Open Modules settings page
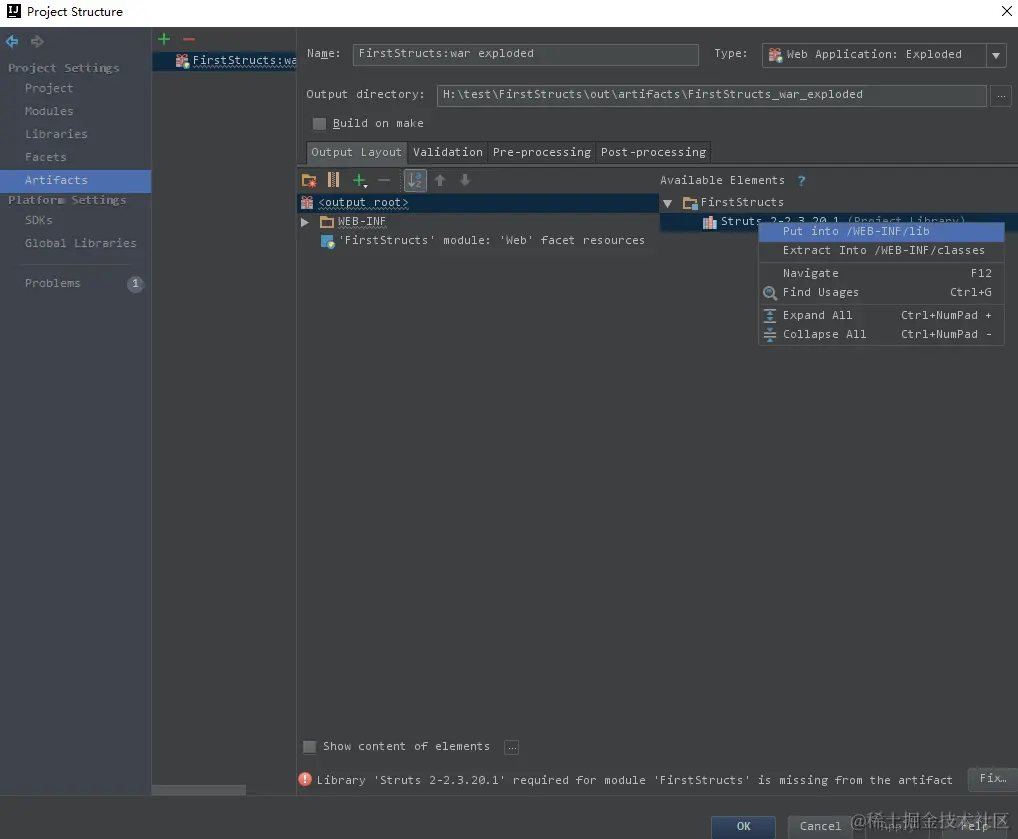 tap(49, 111)
